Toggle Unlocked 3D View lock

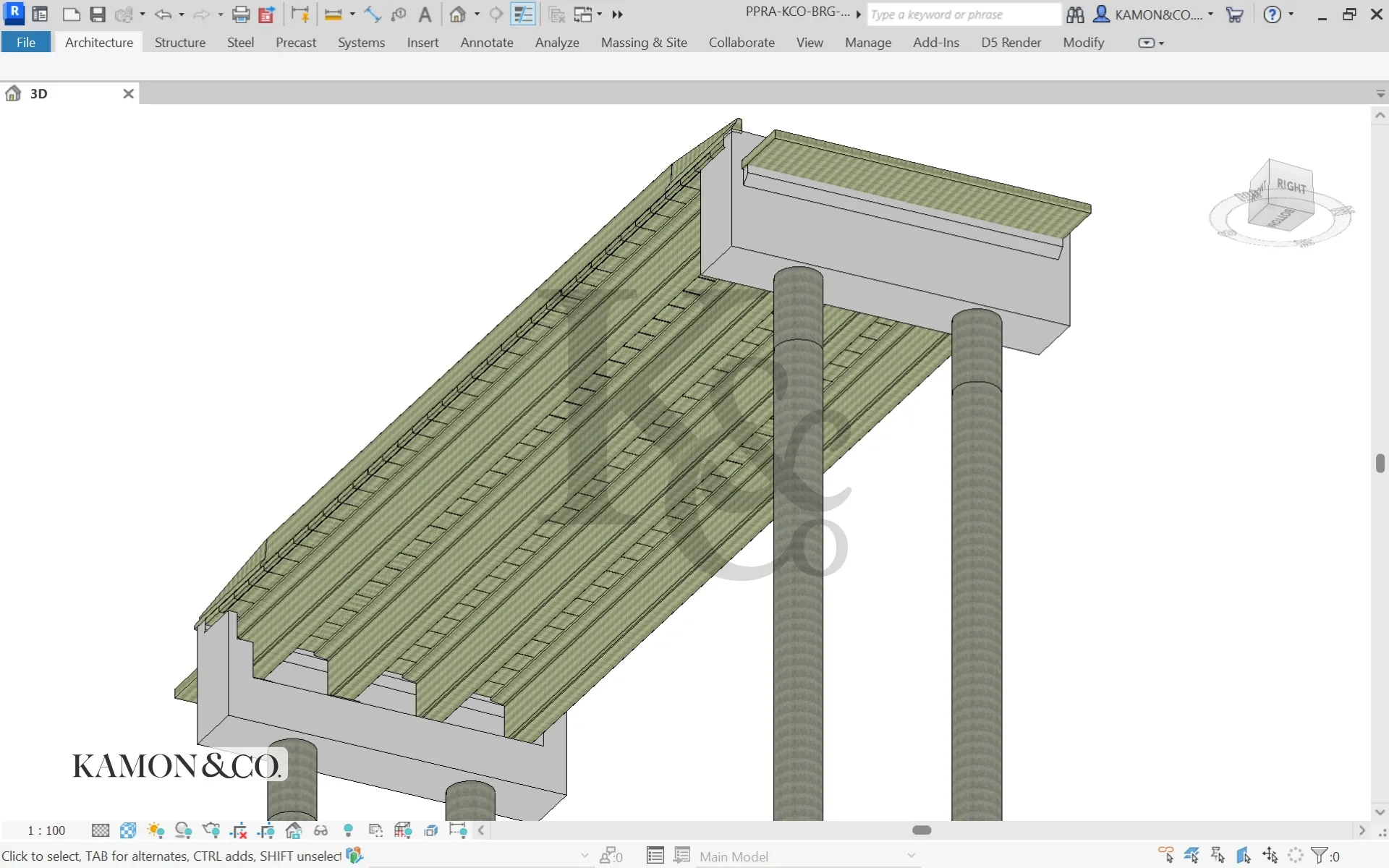tap(294, 830)
